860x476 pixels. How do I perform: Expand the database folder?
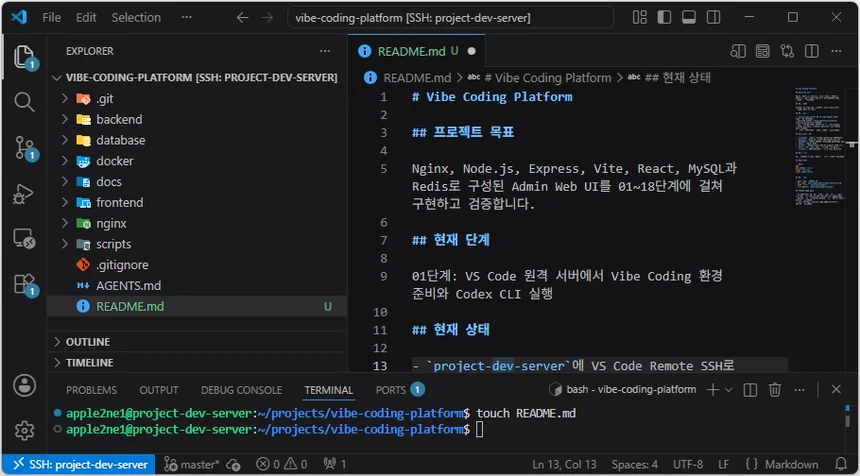point(197,140)
